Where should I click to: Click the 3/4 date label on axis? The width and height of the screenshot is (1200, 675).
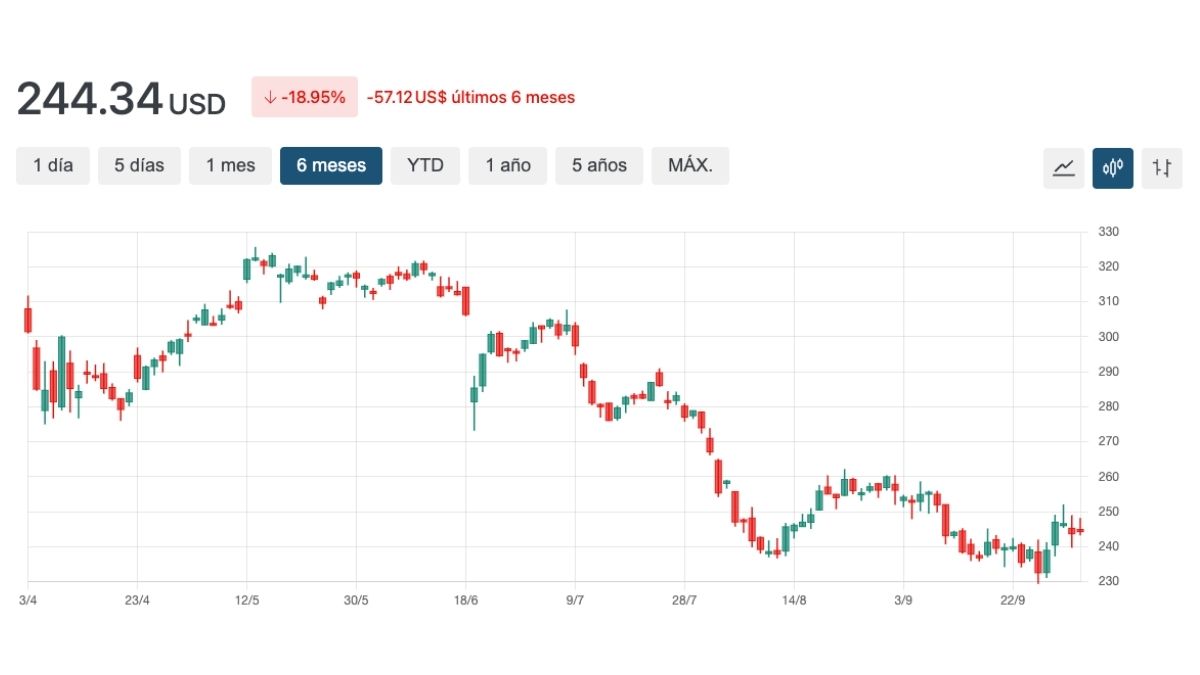(27, 600)
